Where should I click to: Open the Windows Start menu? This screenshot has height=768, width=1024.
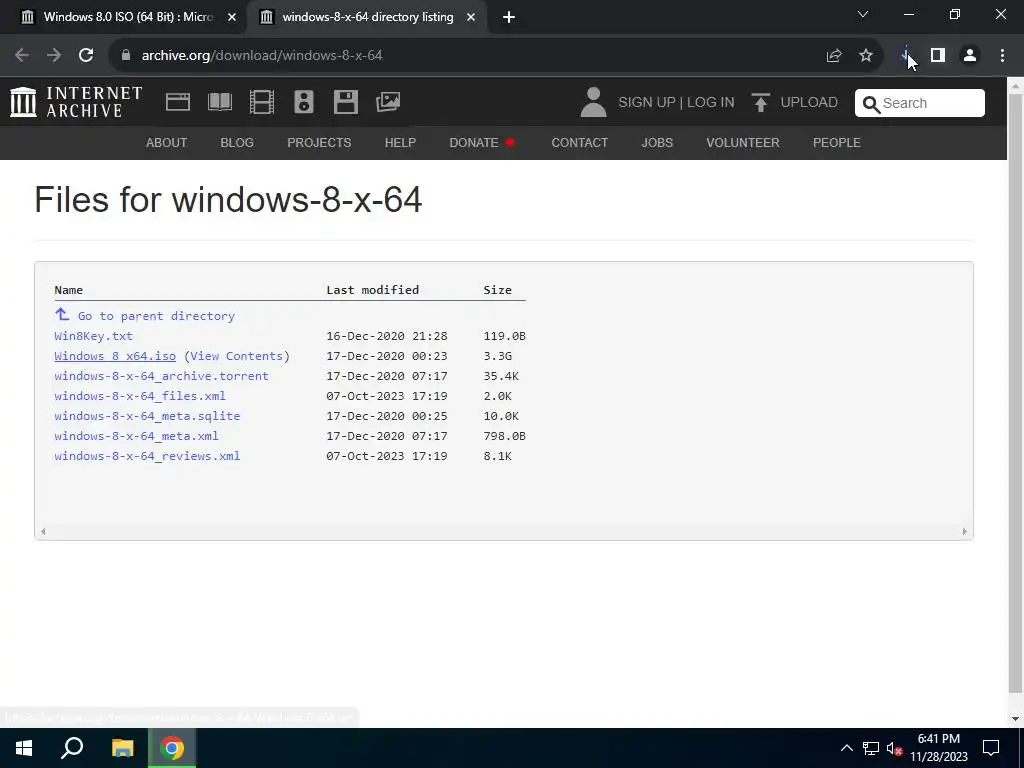(24, 748)
